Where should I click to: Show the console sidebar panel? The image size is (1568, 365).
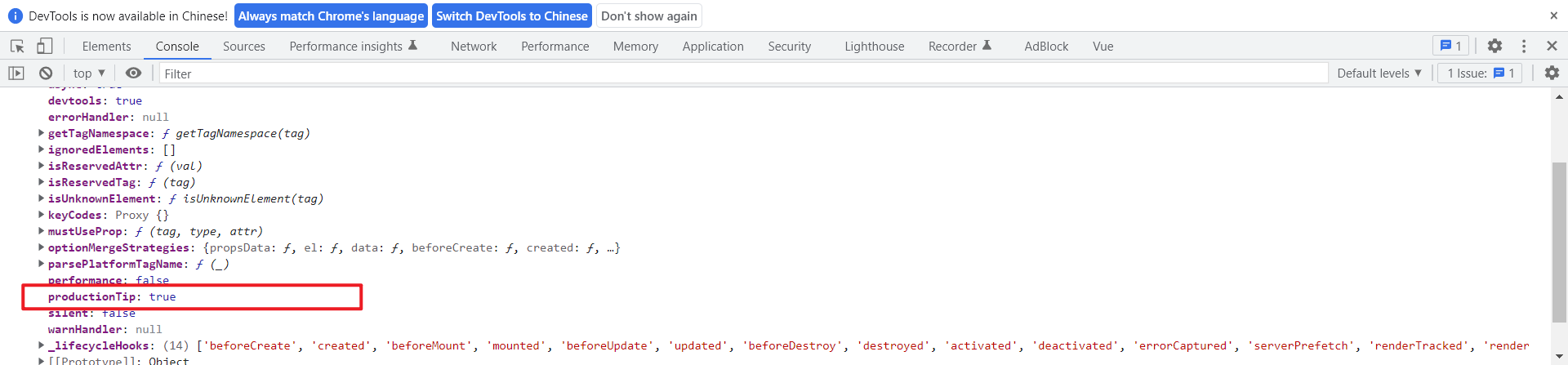pos(16,73)
